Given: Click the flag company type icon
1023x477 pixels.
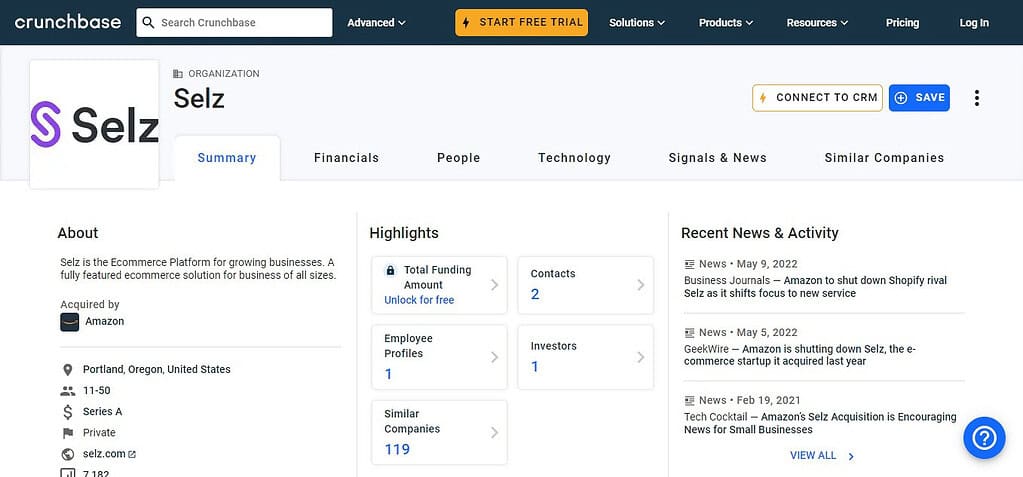Looking at the screenshot, I should tap(67, 433).
